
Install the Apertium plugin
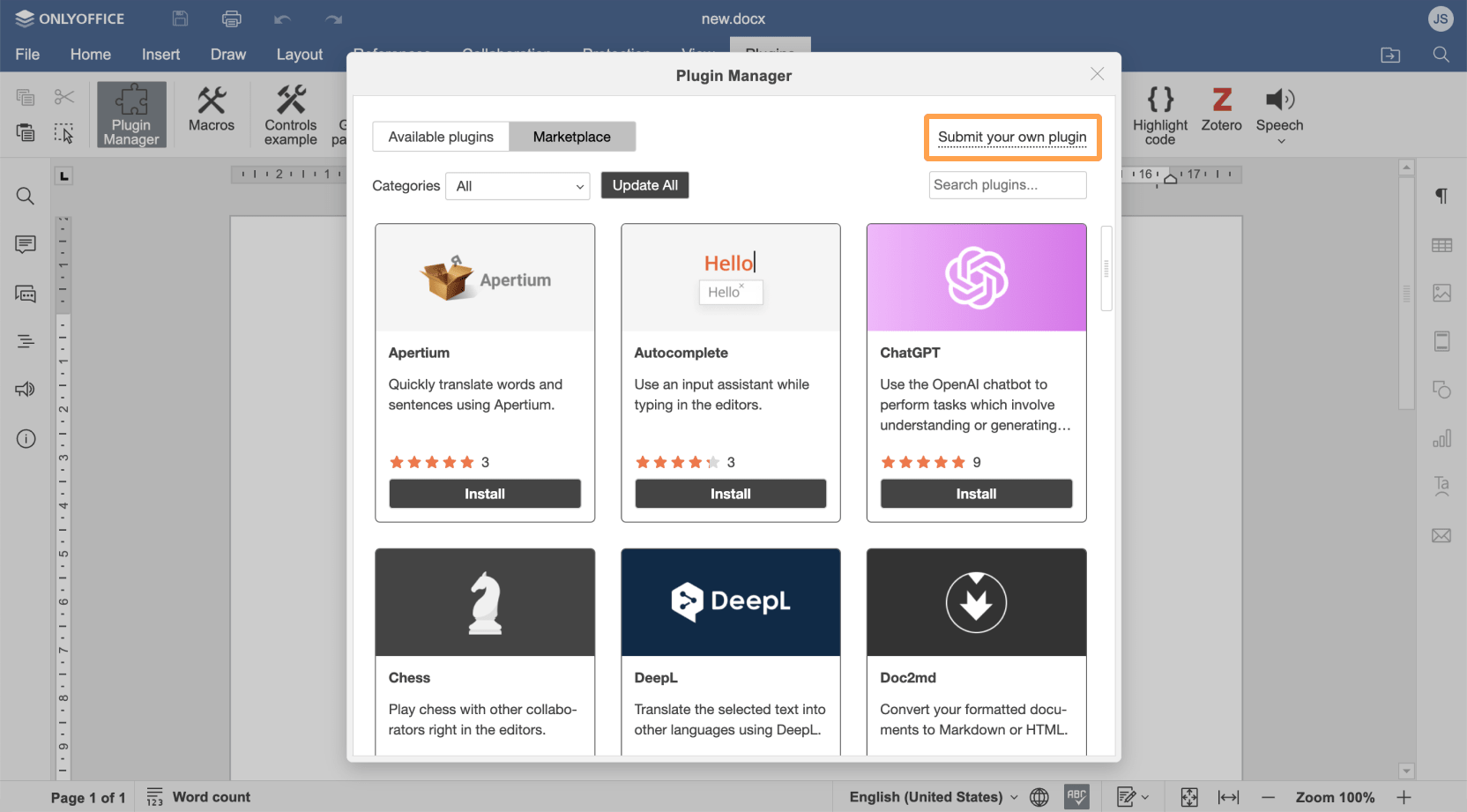coord(485,494)
